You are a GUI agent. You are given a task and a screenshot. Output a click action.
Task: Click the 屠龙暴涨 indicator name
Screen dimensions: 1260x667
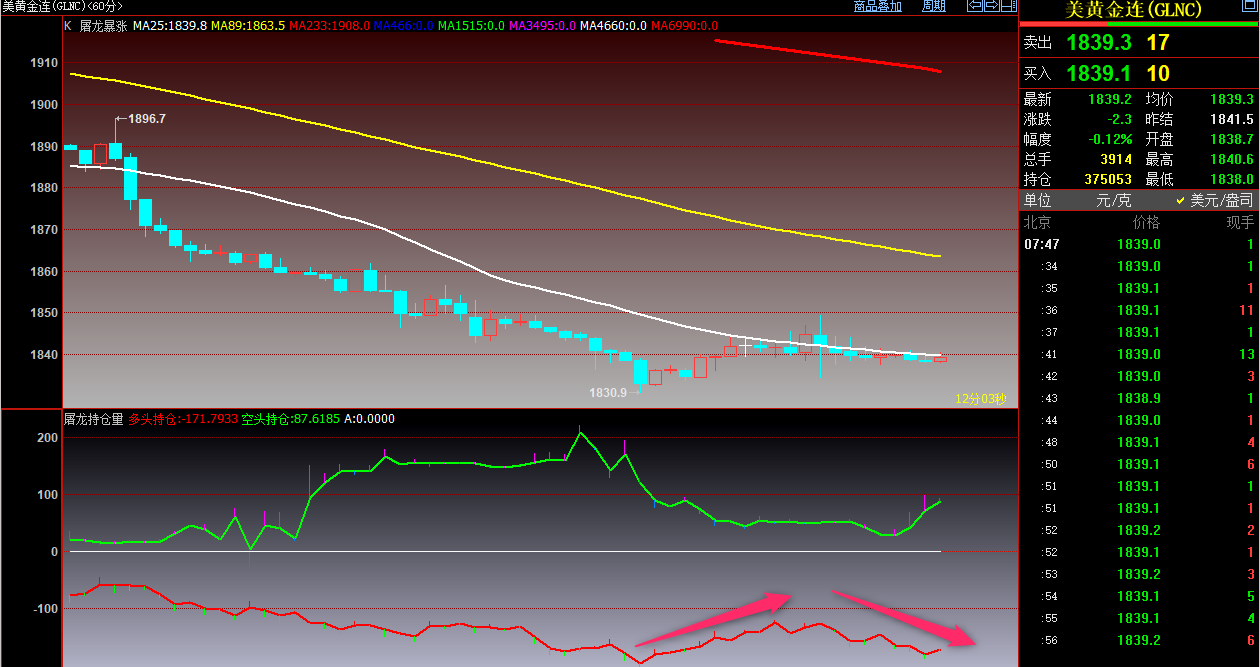tap(103, 25)
